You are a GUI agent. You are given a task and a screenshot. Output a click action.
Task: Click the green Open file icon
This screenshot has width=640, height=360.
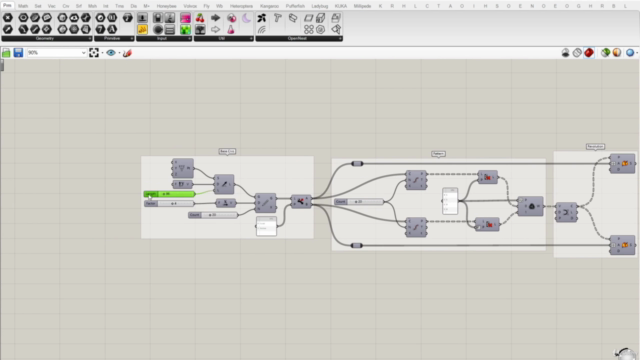(x=6, y=53)
